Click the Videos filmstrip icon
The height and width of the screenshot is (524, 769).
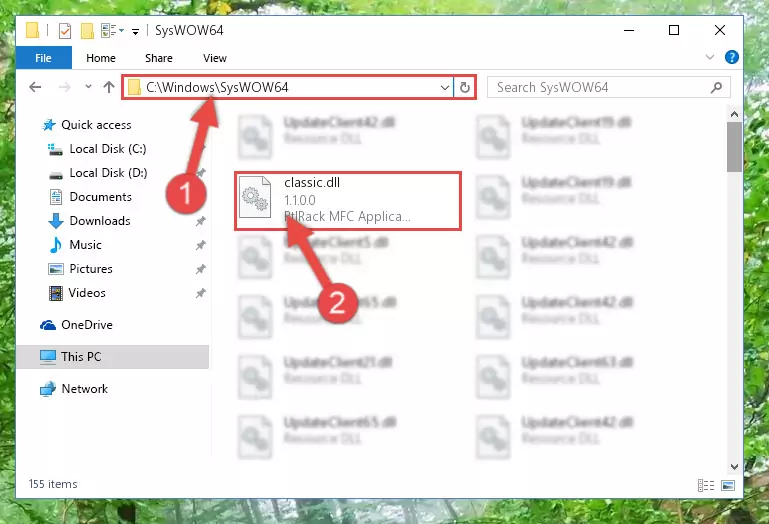point(56,293)
